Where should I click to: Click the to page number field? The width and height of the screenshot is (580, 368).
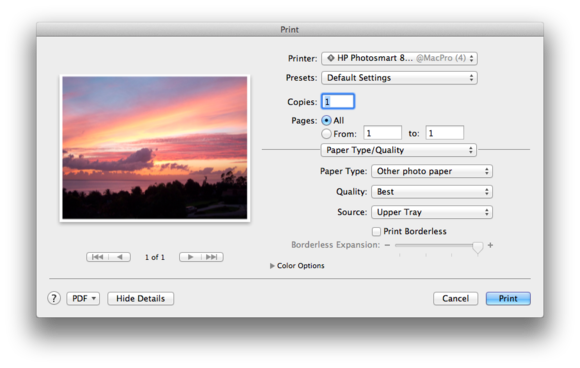pyautogui.click(x=445, y=133)
